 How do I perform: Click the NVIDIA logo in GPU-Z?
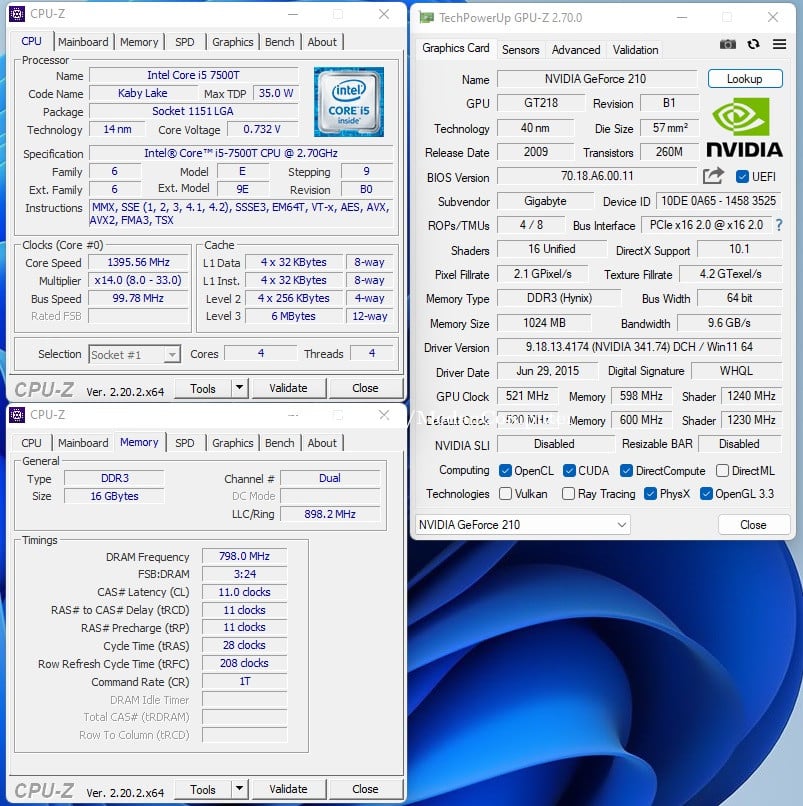tap(744, 128)
